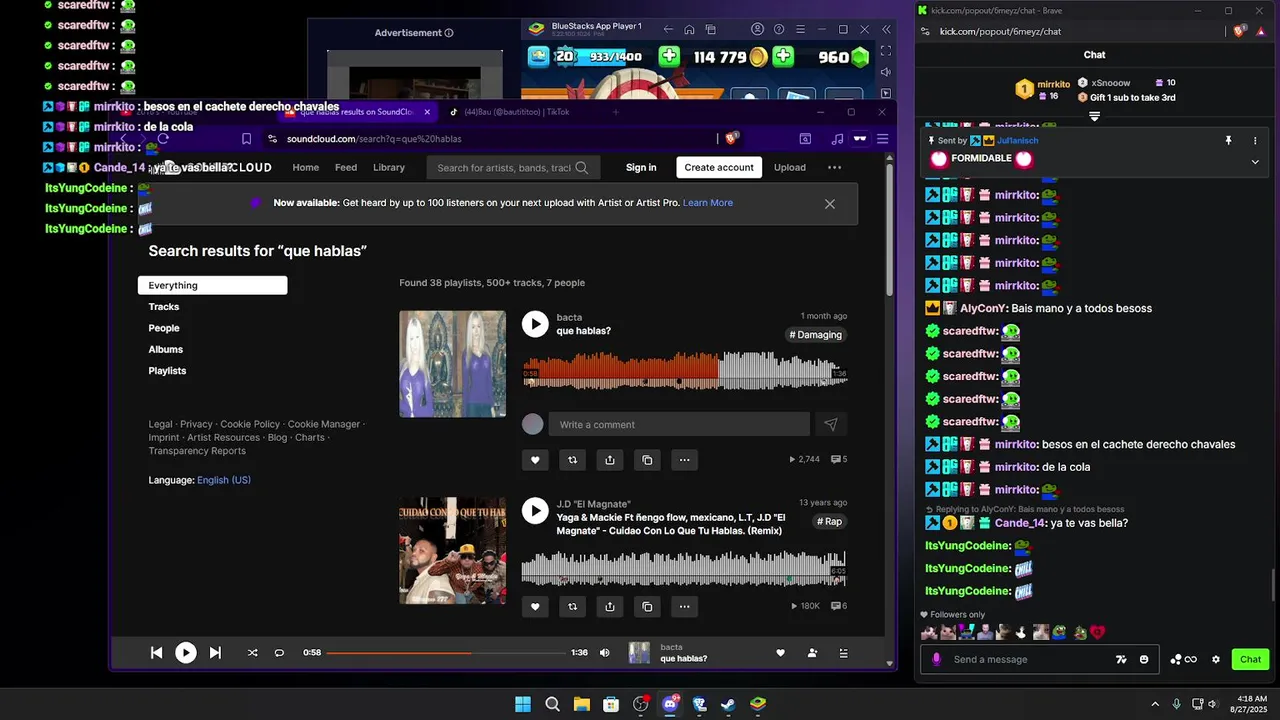Click Upload link in SoundCloud header
1280x720 pixels.
coord(789,167)
